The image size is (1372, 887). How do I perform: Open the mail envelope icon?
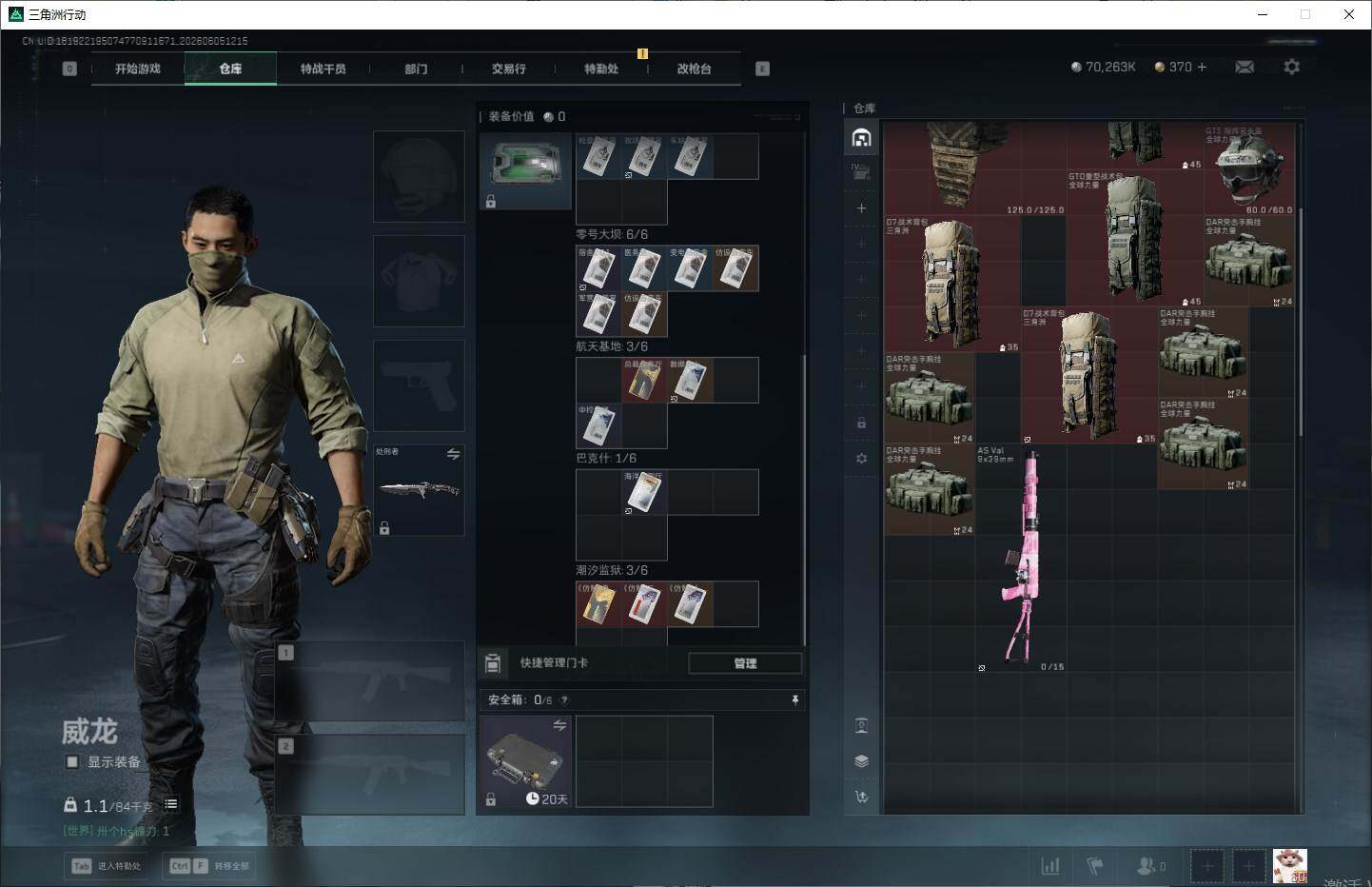coord(1245,67)
